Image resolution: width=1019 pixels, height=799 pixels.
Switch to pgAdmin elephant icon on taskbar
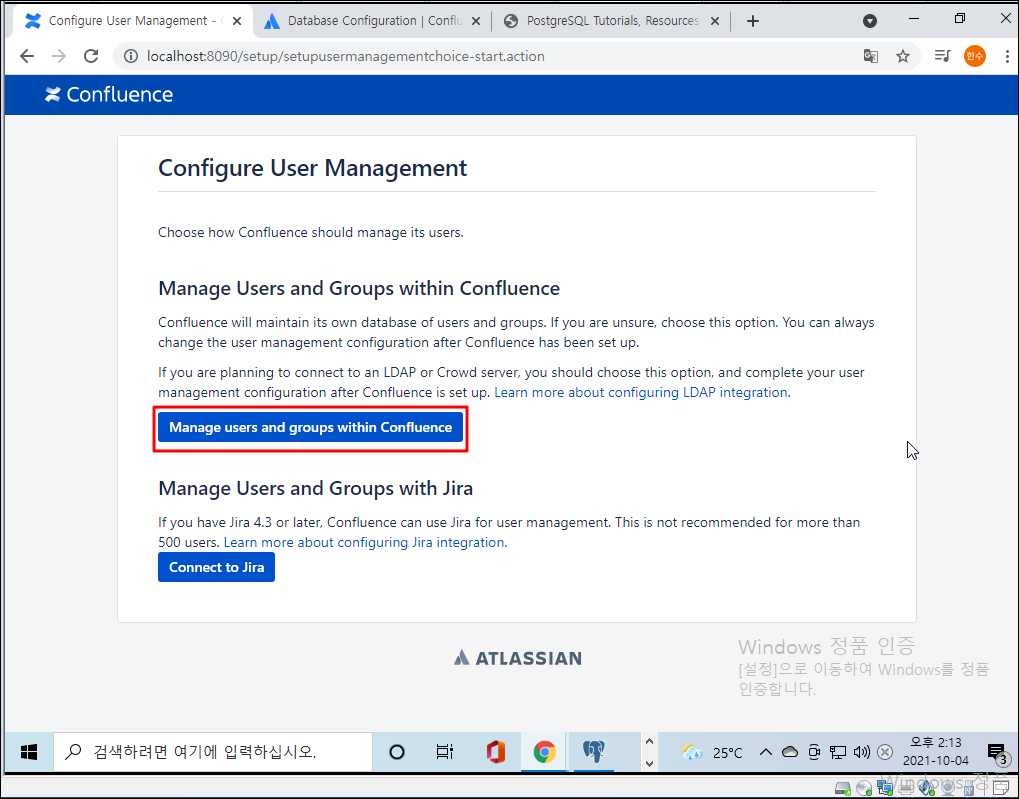593,752
